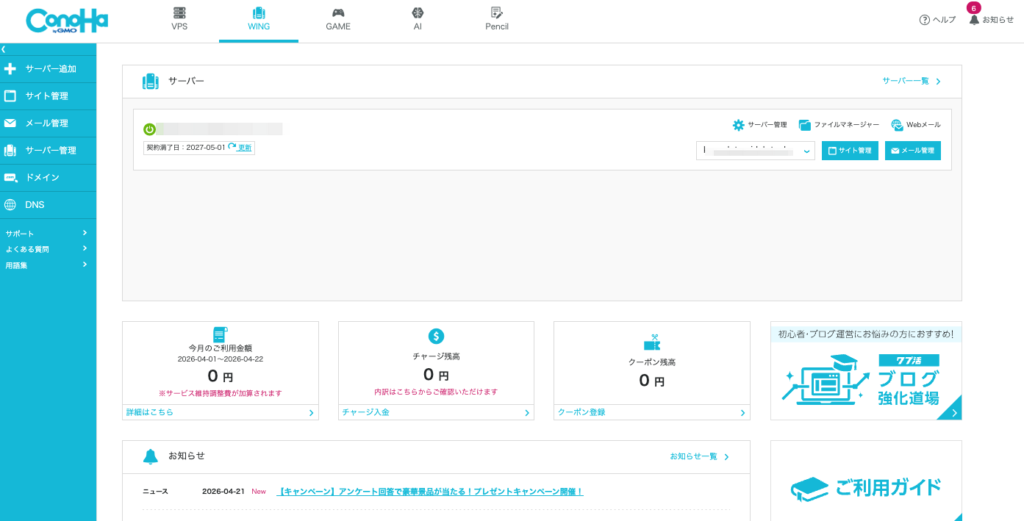Open the domain selection dropdown
1024x521 pixels.
pos(756,151)
